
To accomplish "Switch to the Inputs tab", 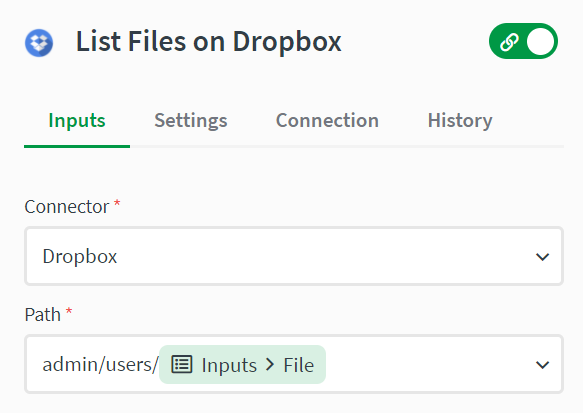I will click(77, 120).
